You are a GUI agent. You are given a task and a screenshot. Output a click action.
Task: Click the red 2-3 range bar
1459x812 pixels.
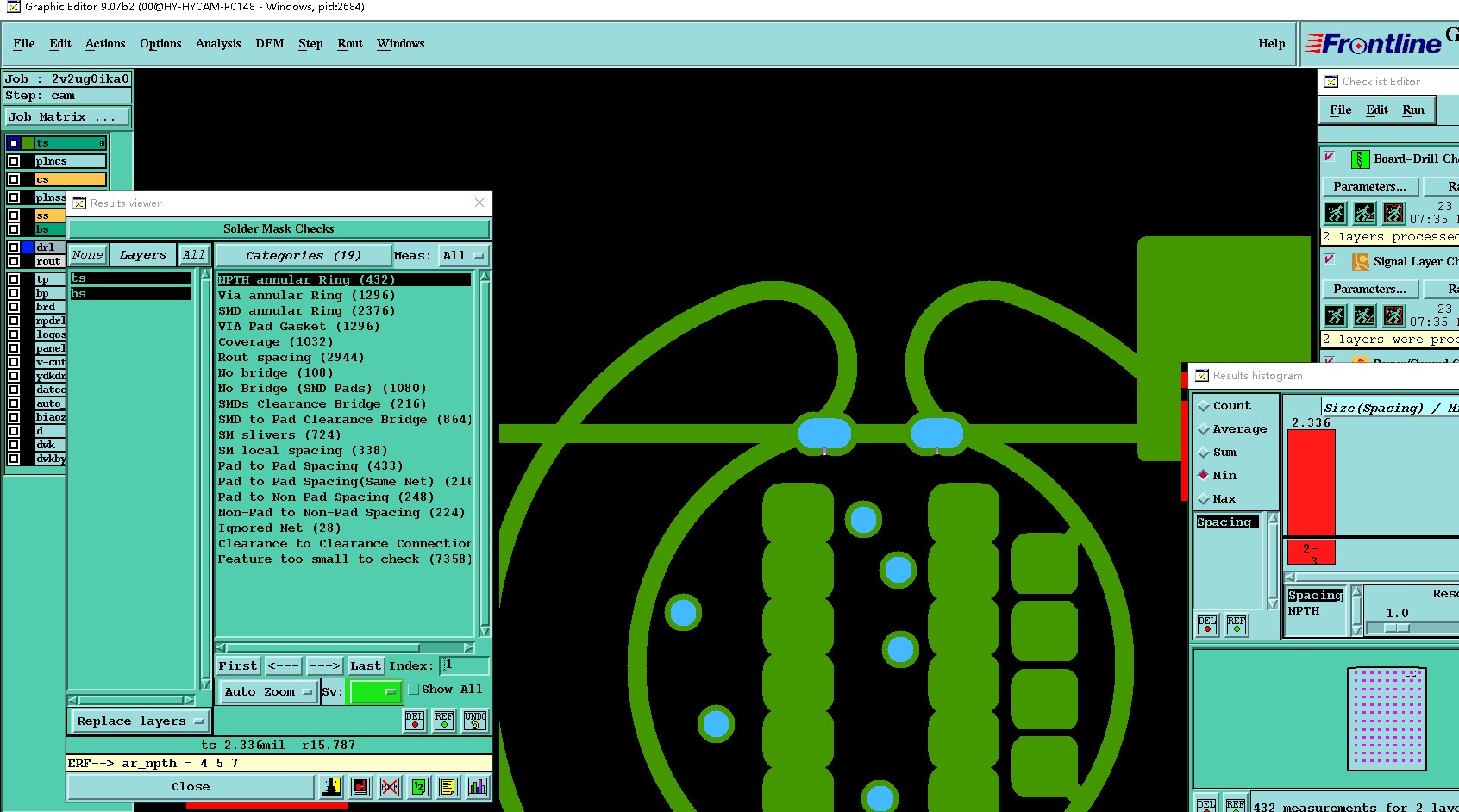[x=1312, y=553]
